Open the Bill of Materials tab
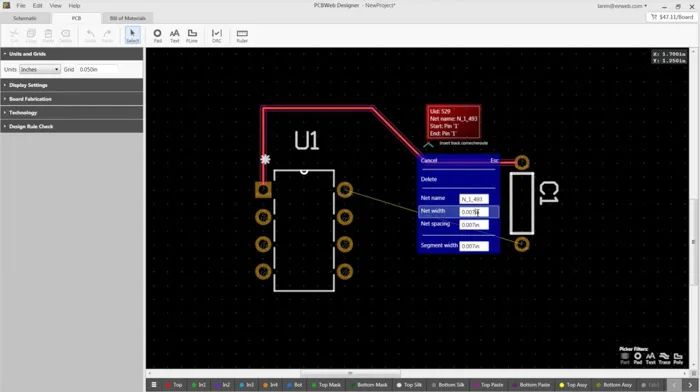Viewport: 700px width, 392px height. click(128, 18)
